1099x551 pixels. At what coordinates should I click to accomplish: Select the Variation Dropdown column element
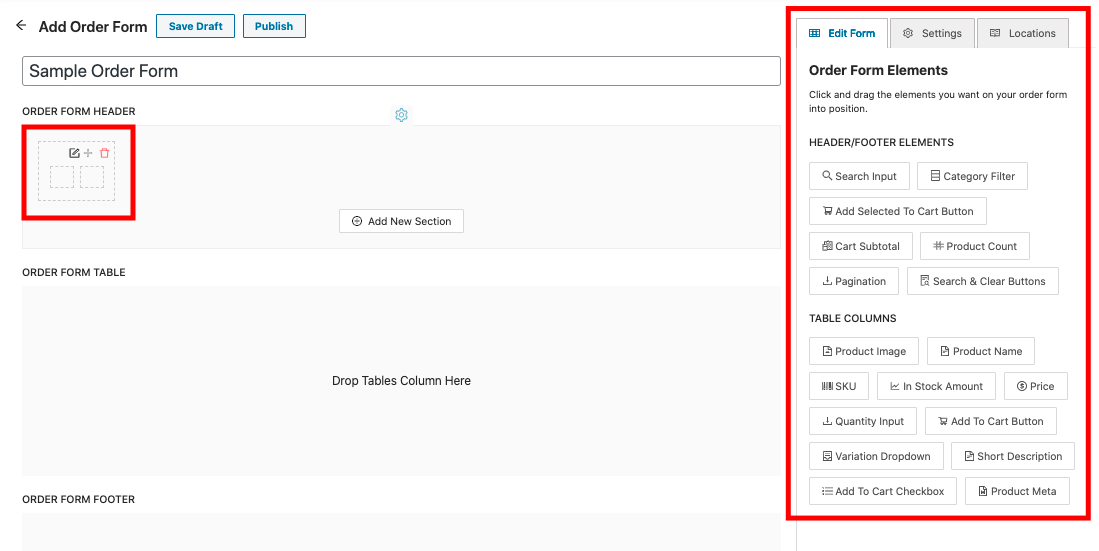tap(875, 456)
